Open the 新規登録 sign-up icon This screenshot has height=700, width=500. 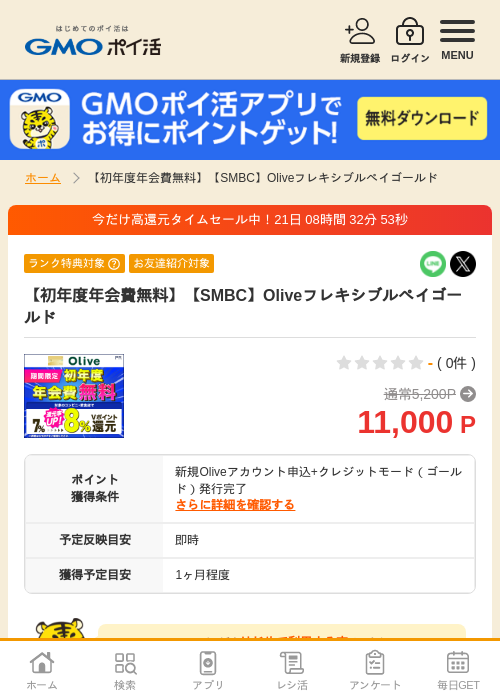(360, 40)
